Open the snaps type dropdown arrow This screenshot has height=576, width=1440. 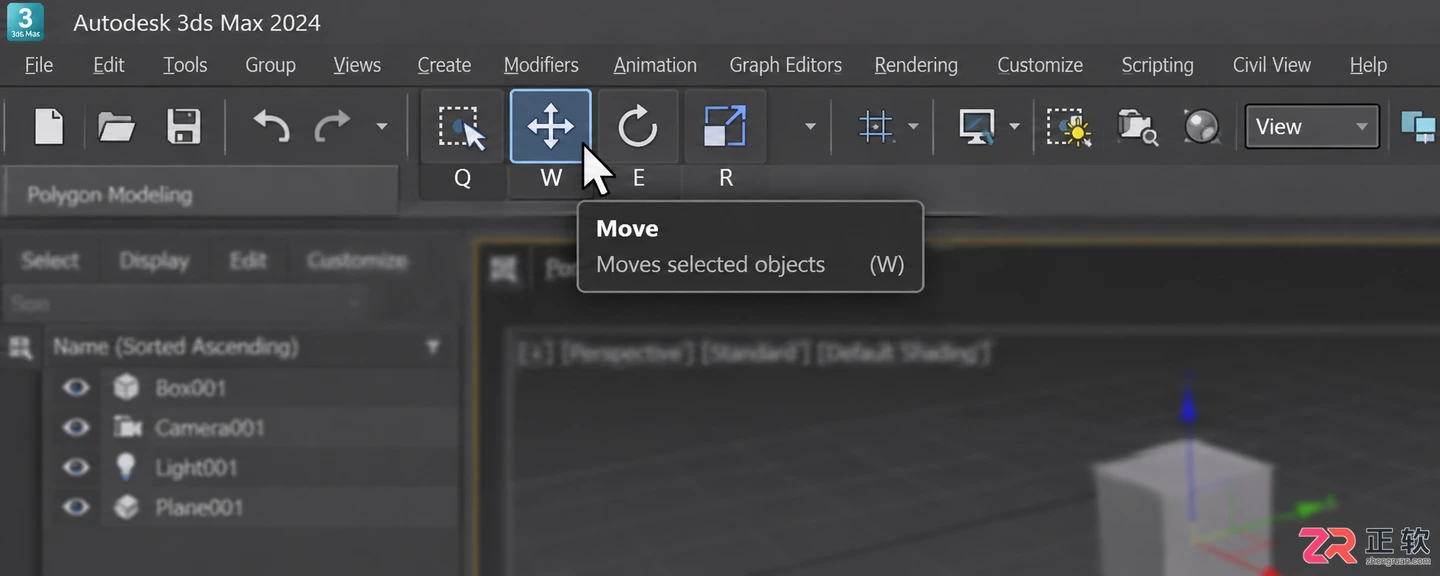coord(913,127)
